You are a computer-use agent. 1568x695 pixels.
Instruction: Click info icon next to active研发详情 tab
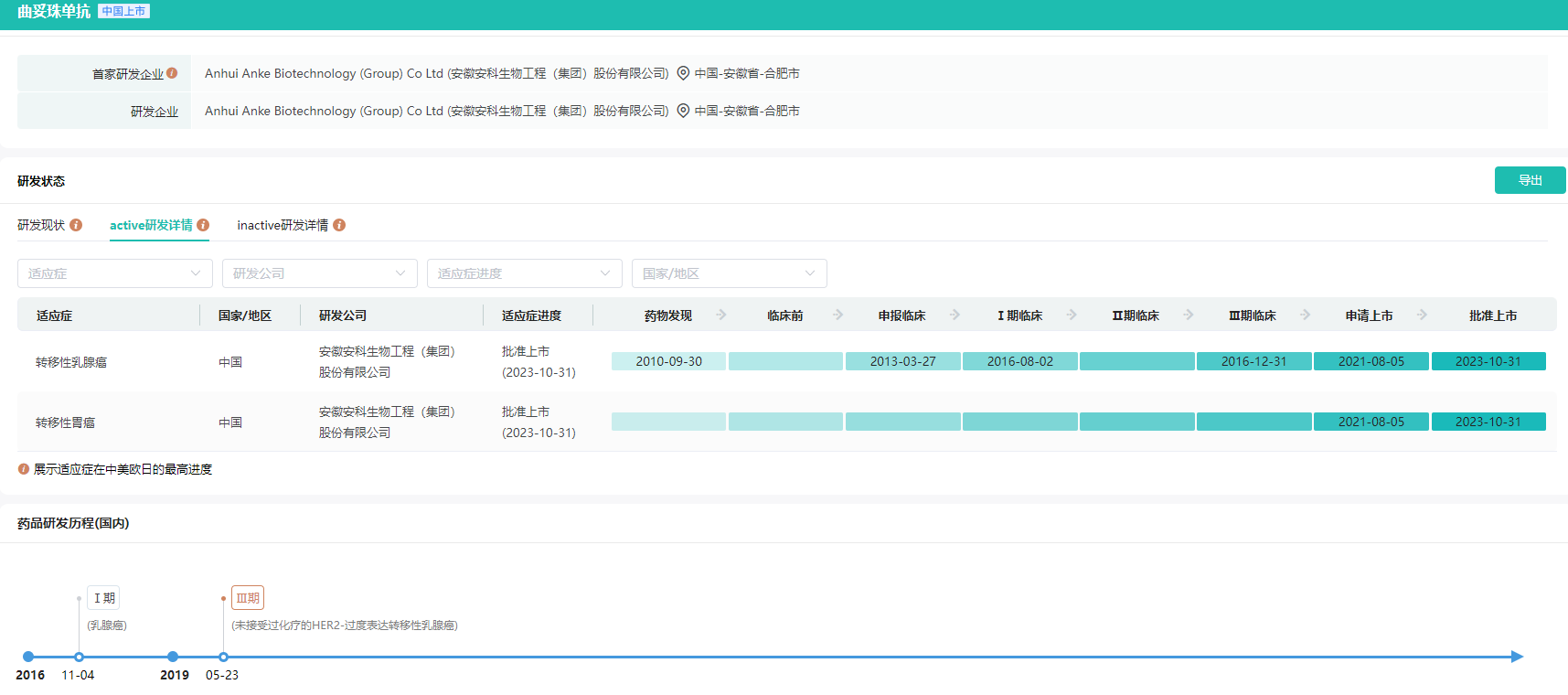(203, 225)
